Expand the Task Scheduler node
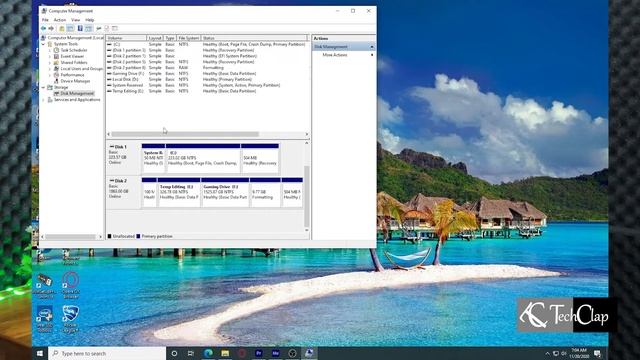The height and width of the screenshot is (360, 640). click(50, 50)
